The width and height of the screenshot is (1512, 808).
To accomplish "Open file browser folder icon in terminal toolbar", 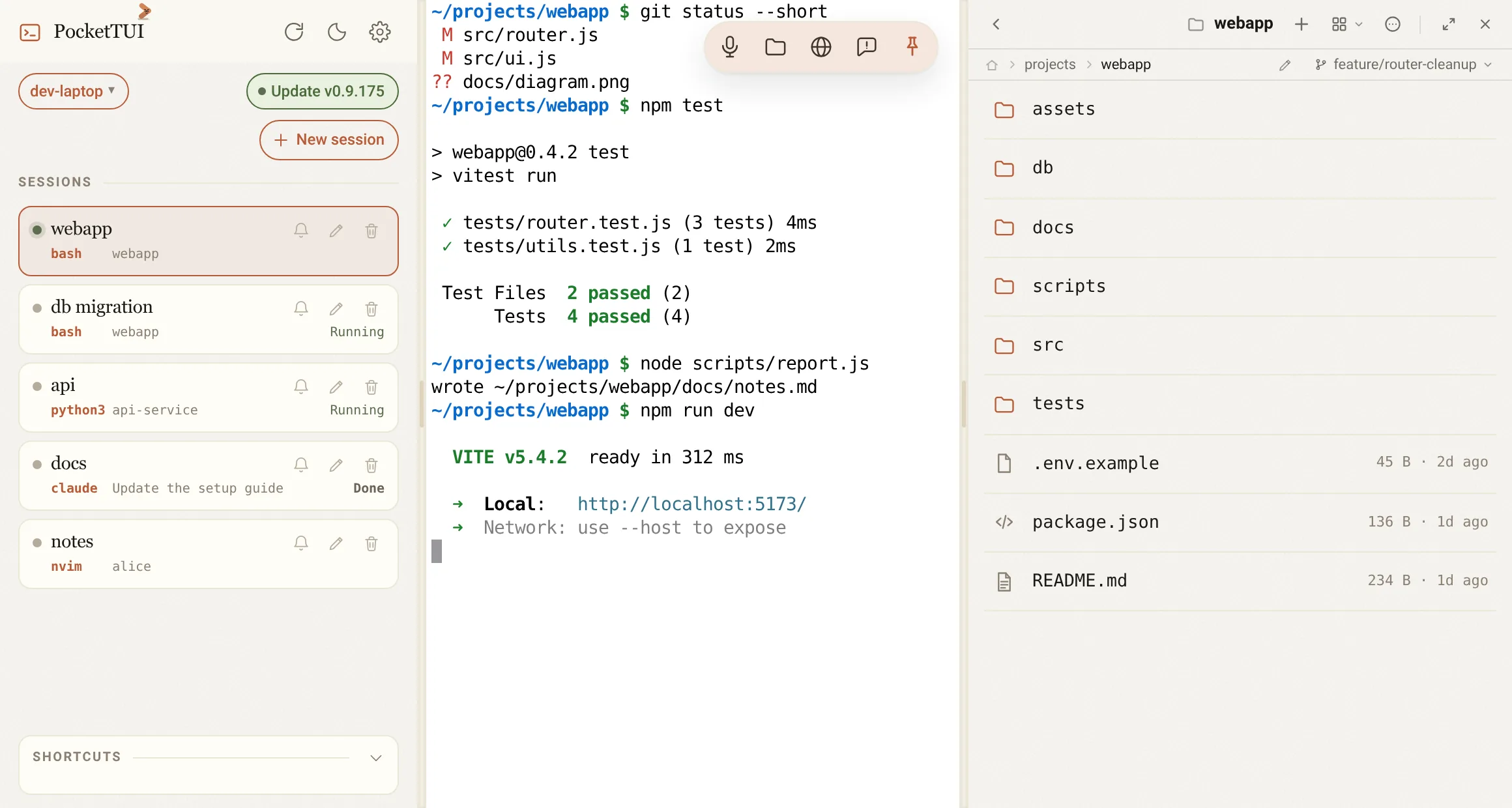I will [x=776, y=47].
